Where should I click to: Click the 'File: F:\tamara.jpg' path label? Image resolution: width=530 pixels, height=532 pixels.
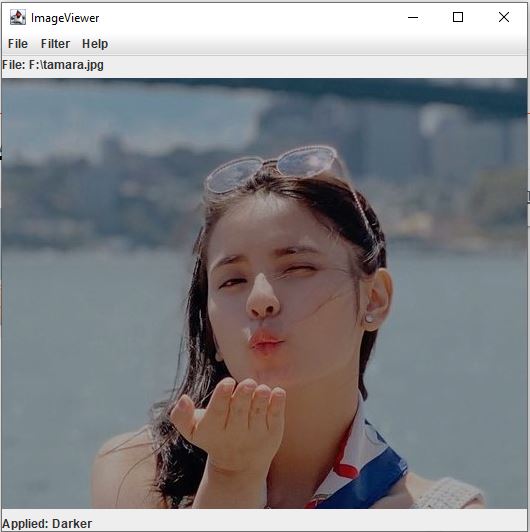pyautogui.click(x=53, y=65)
